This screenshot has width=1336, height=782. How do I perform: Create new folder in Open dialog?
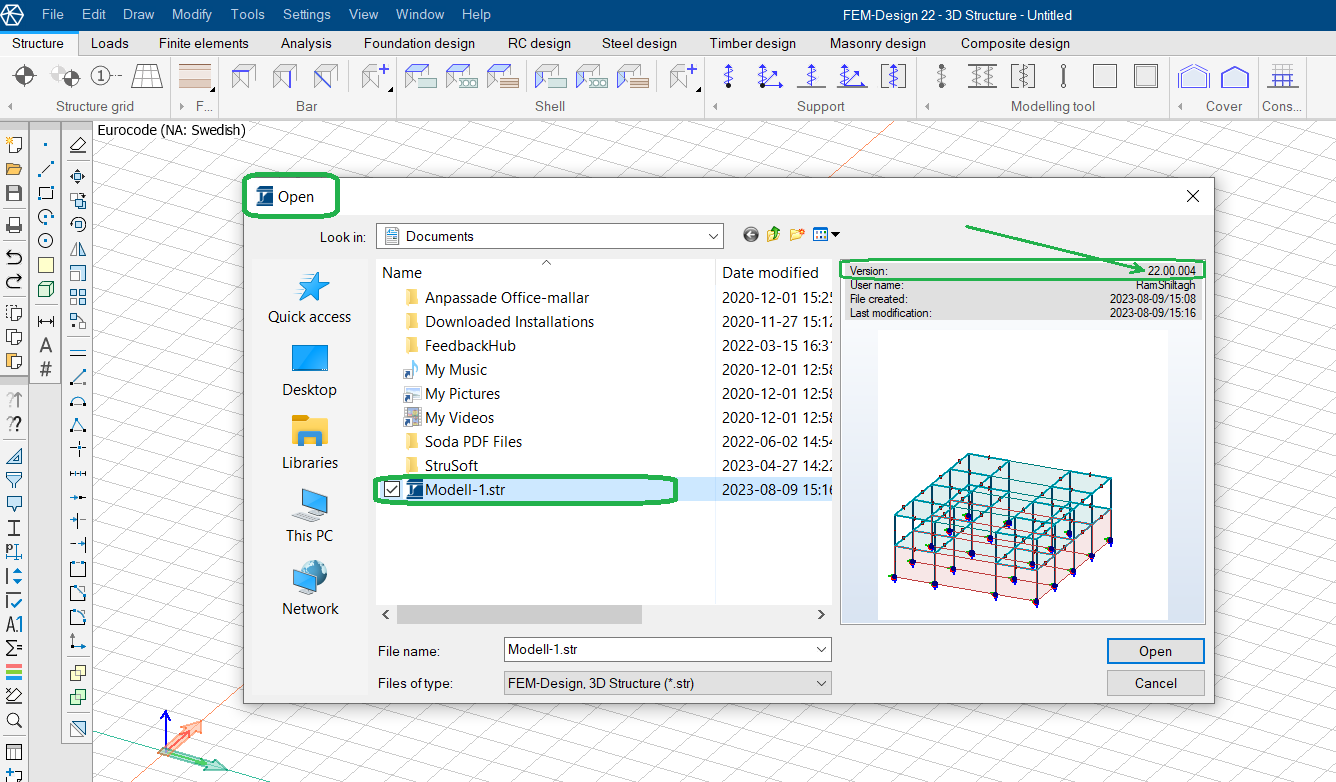(797, 235)
